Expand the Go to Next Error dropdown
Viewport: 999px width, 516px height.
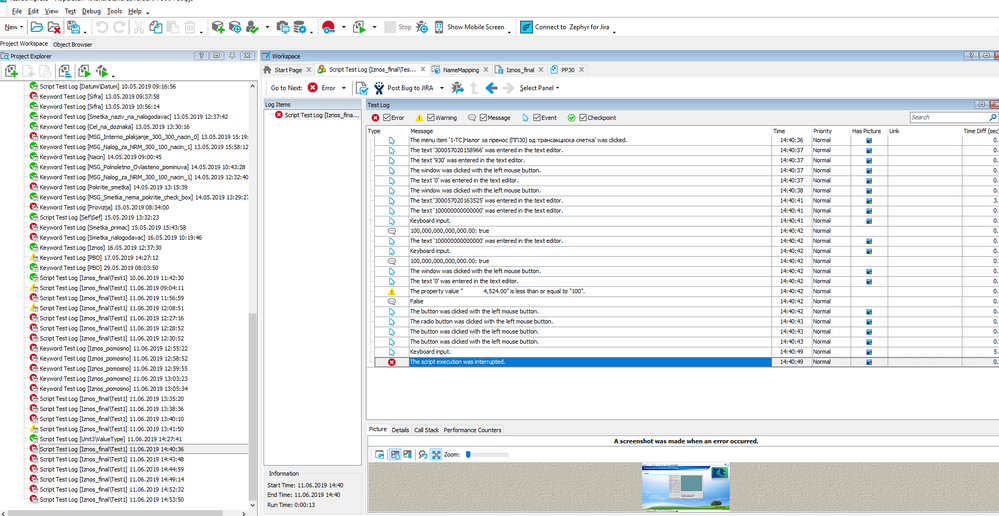345,88
